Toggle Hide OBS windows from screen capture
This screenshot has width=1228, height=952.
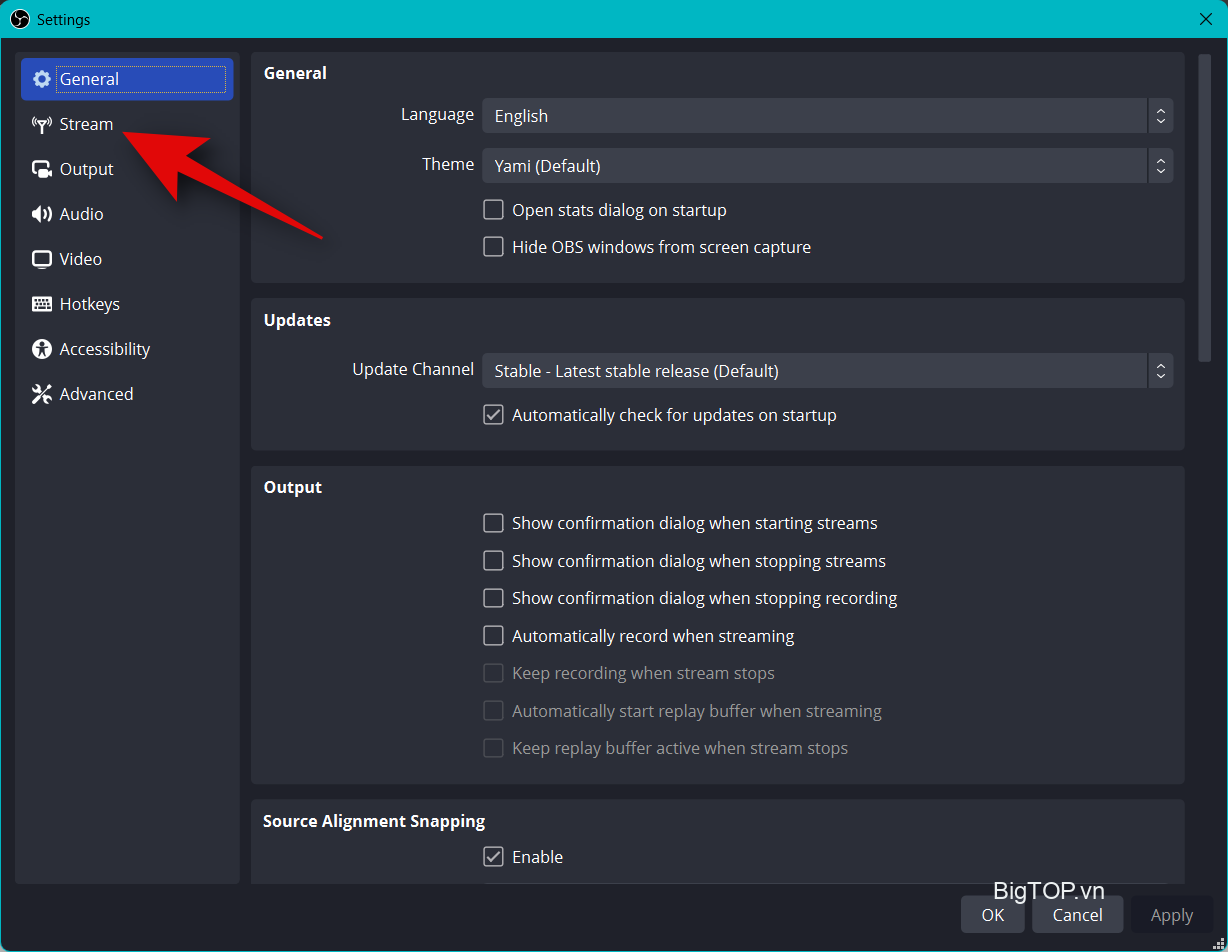493,247
